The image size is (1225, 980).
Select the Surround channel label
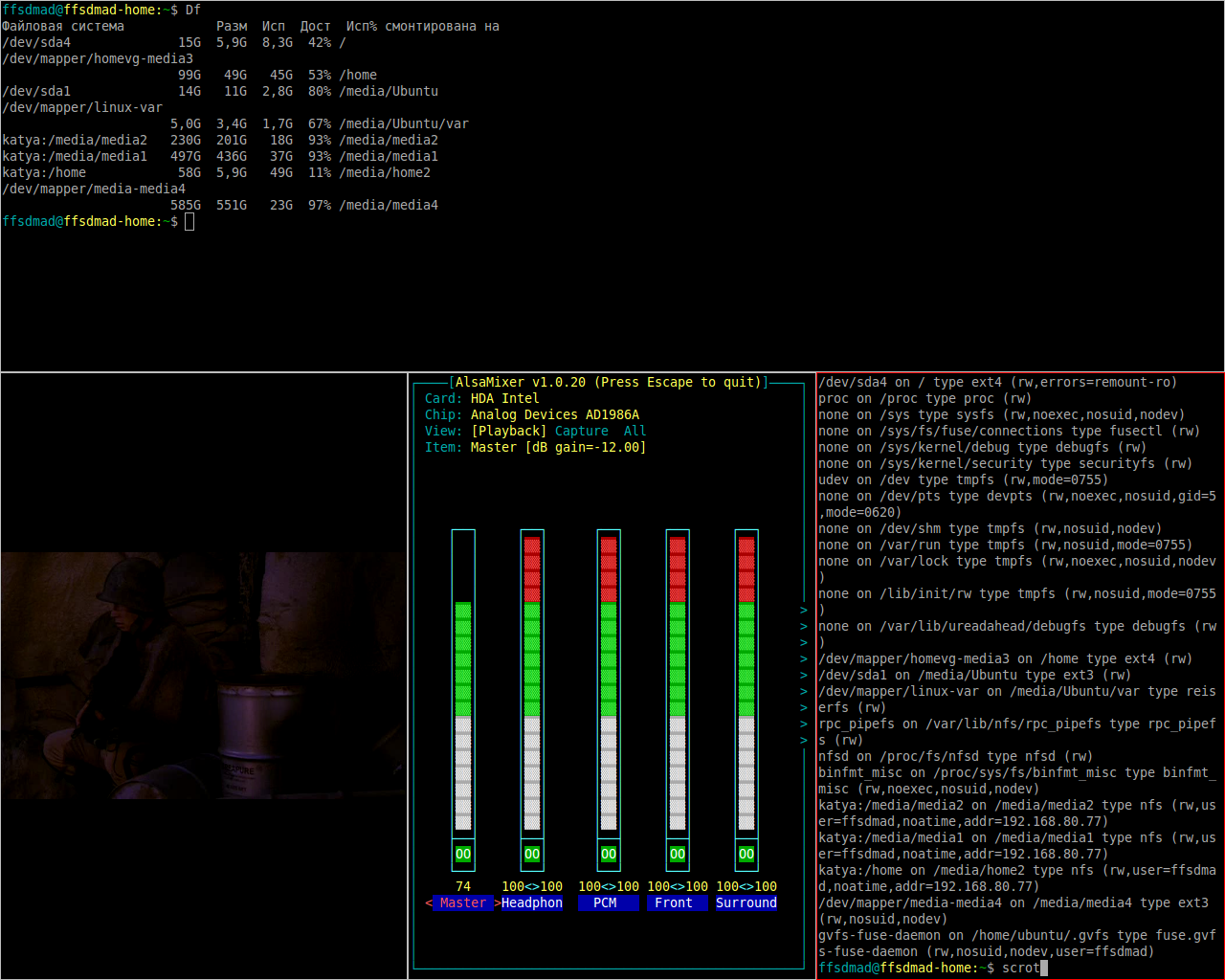point(746,902)
